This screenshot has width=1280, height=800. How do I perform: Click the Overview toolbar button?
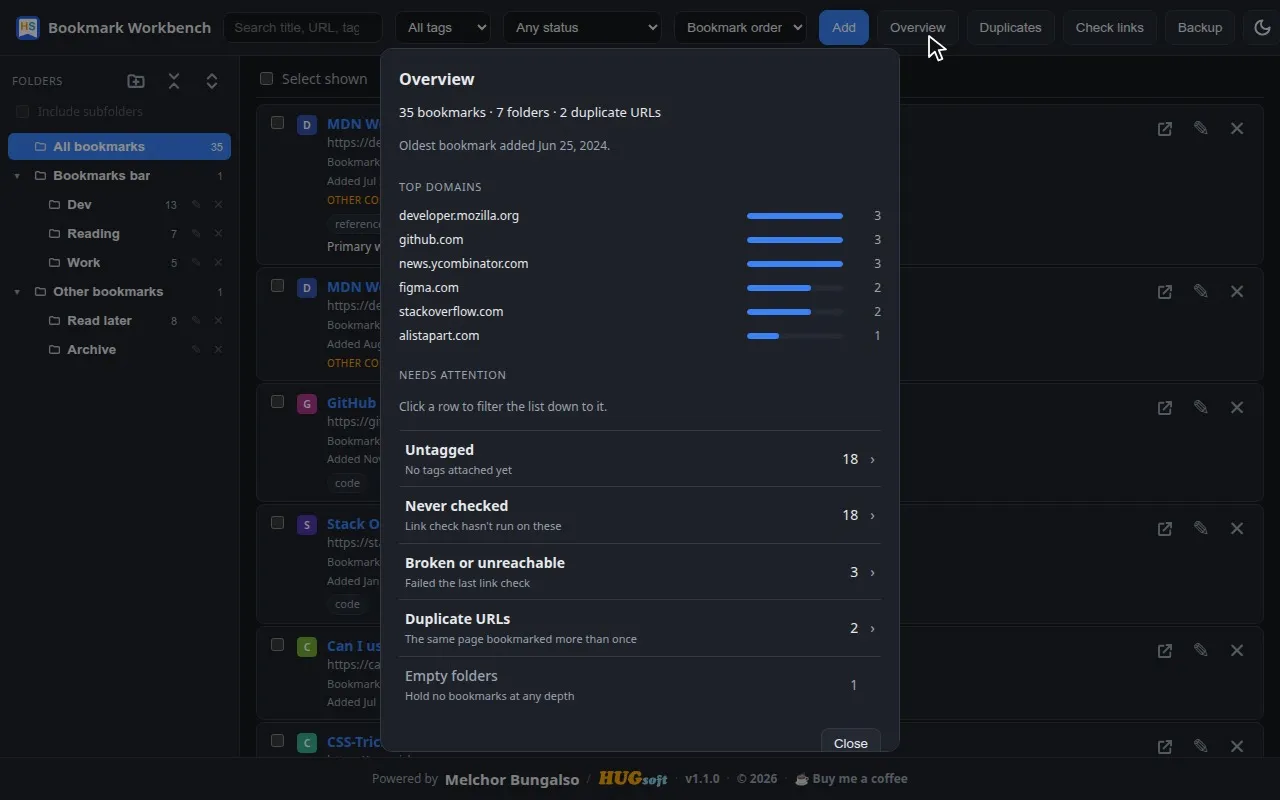tap(917, 27)
